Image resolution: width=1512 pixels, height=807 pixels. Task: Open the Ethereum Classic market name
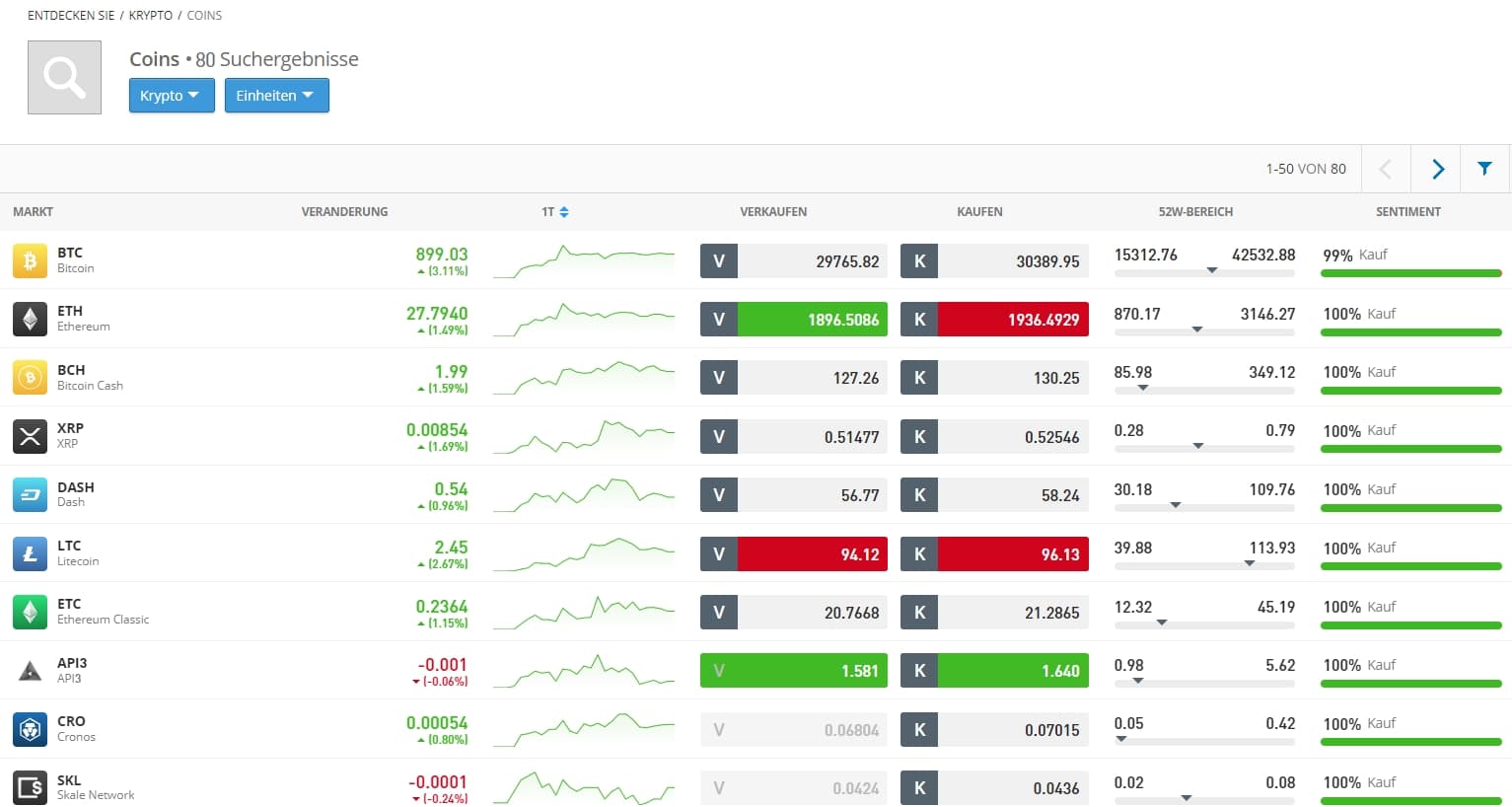point(103,620)
